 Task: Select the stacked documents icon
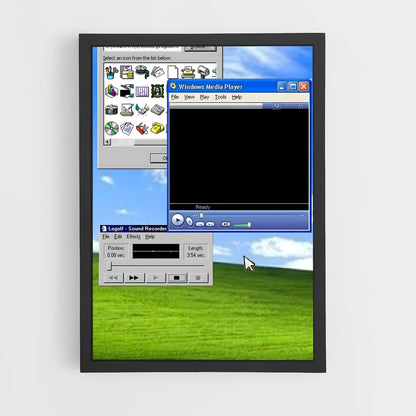(x=127, y=128)
